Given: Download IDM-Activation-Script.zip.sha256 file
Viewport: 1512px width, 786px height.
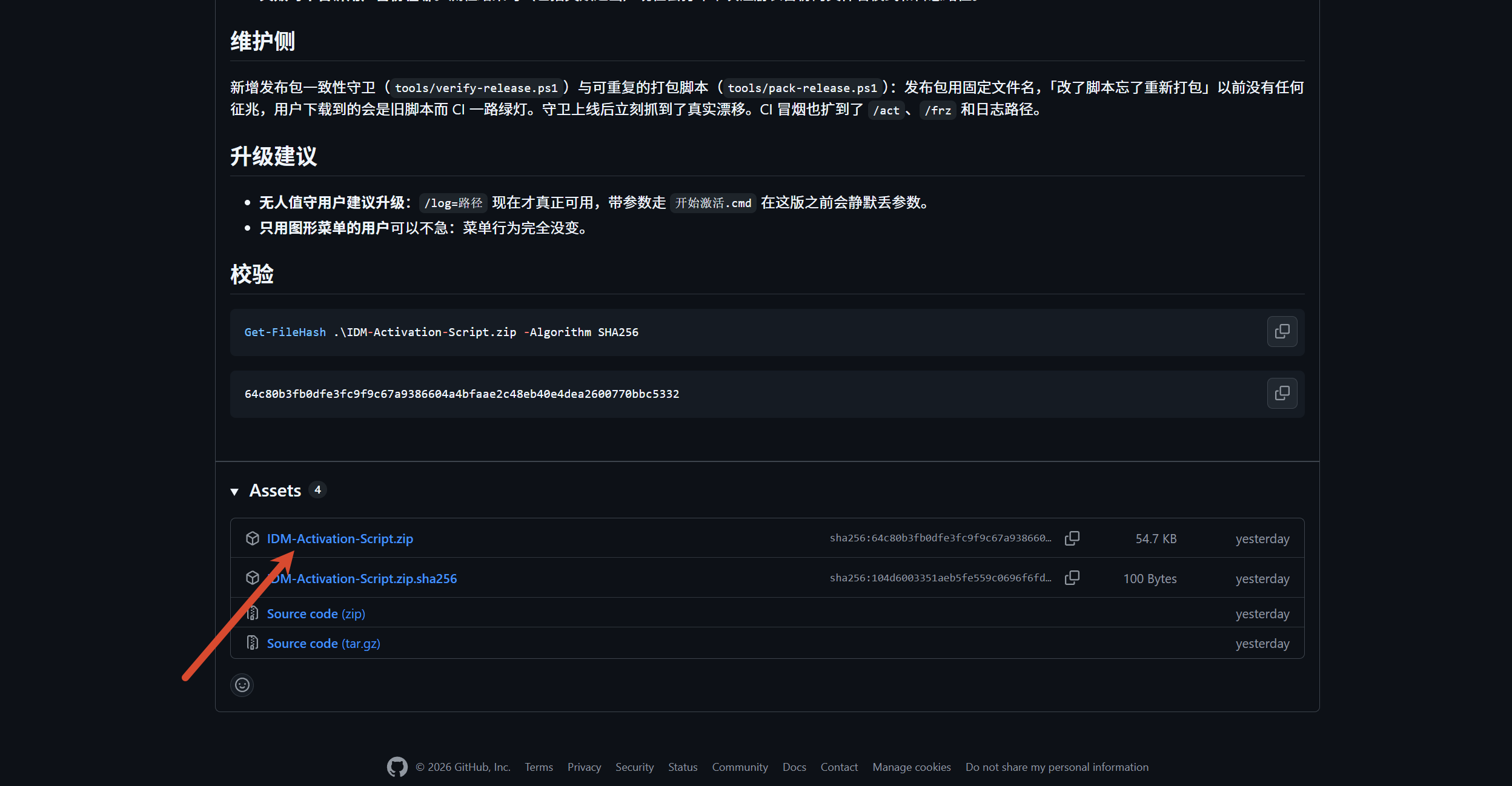Looking at the screenshot, I should coord(362,578).
